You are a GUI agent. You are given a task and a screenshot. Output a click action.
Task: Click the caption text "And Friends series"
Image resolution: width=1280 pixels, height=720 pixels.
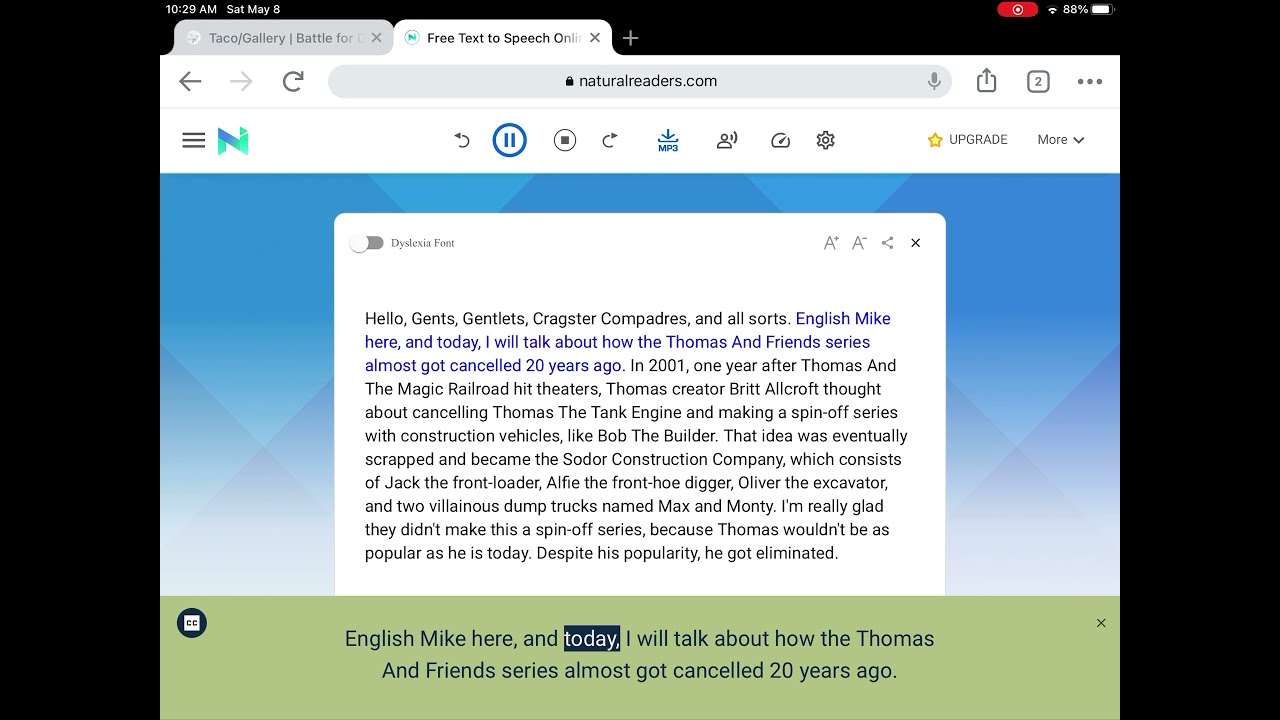click(470, 670)
